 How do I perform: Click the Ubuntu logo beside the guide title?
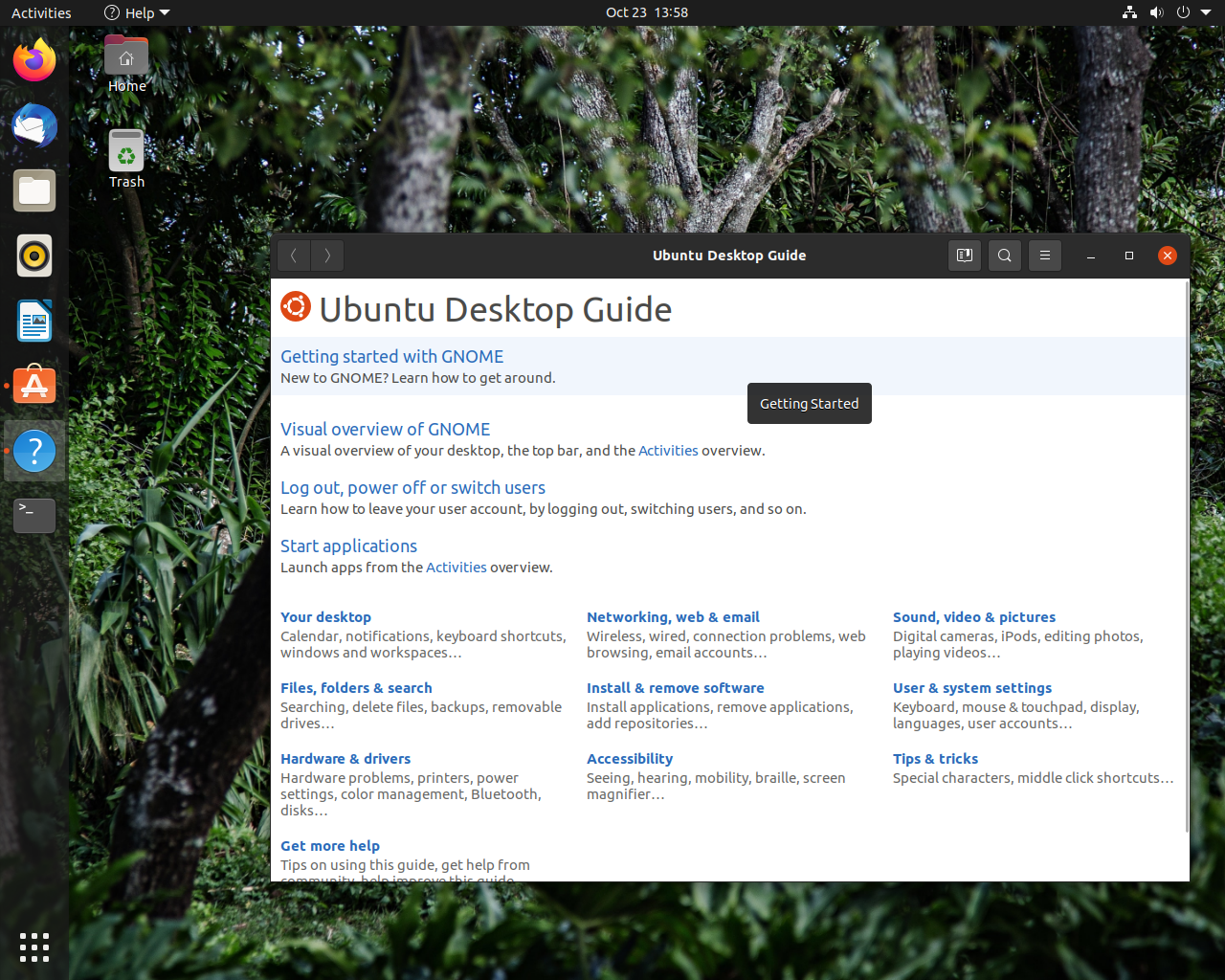[296, 307]
